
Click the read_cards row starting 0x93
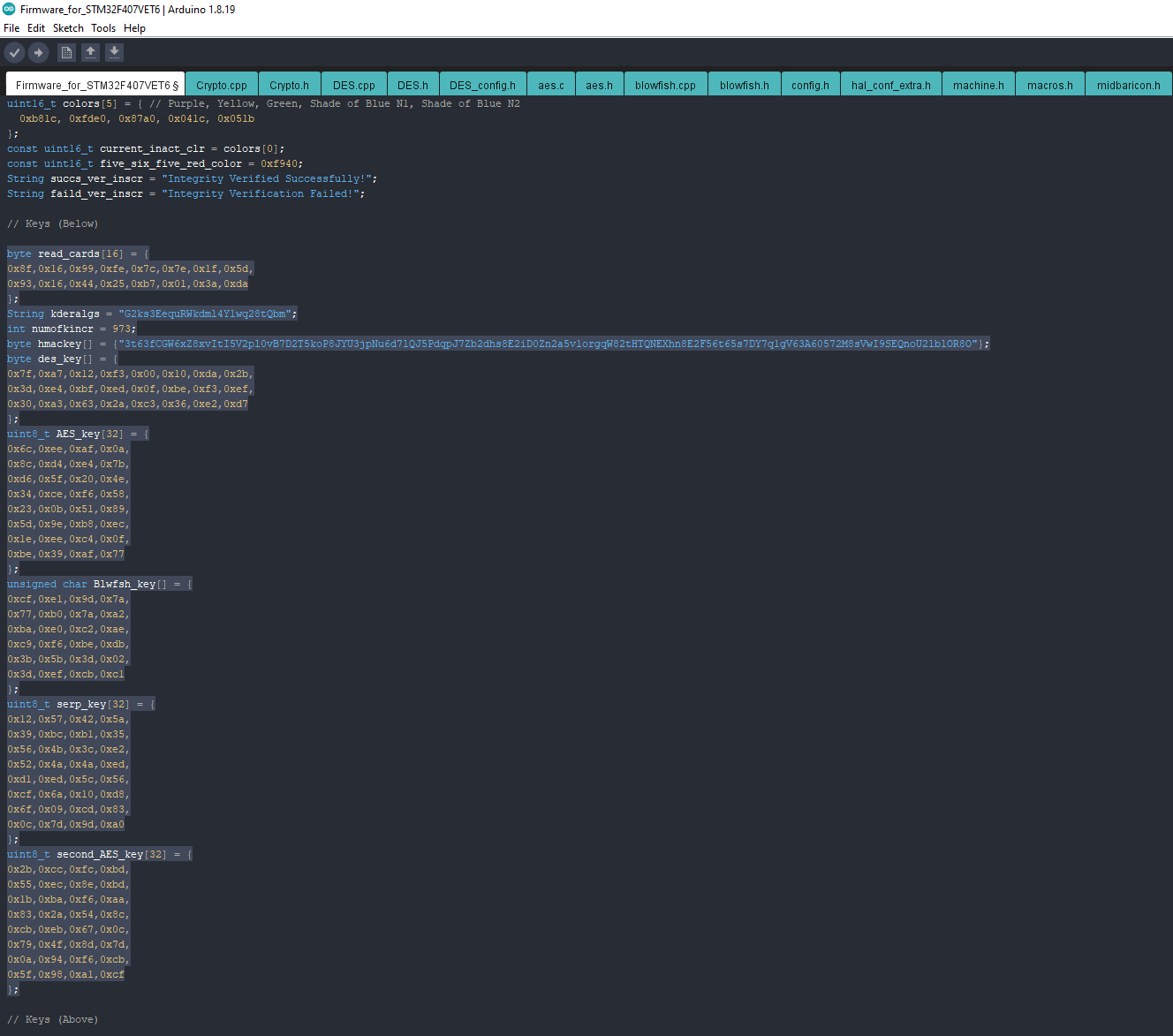[128, 284]
